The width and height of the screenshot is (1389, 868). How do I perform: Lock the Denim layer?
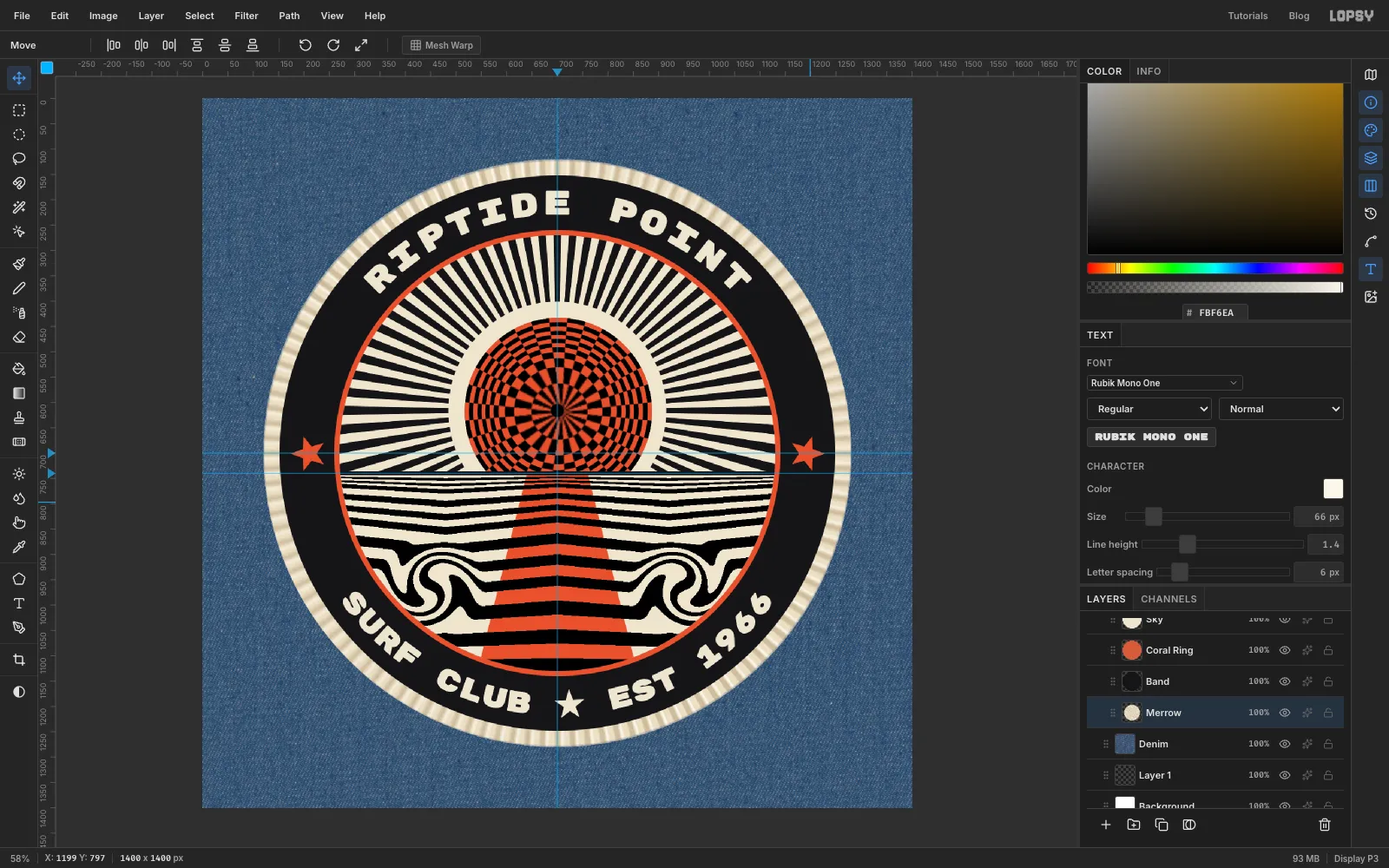[1328, 744]
